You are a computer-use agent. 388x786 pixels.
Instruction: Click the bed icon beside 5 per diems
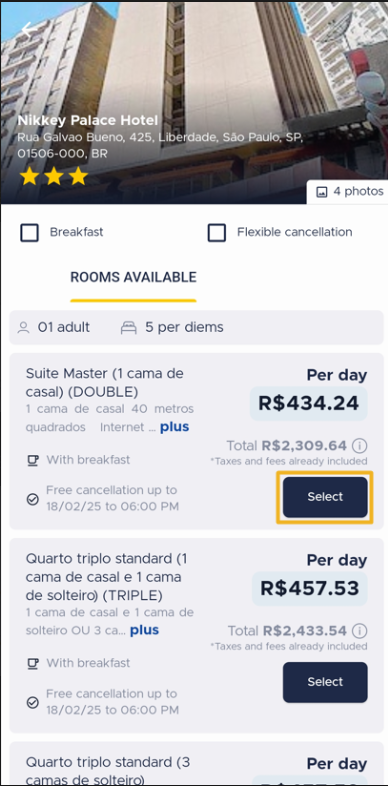point(129,328)
